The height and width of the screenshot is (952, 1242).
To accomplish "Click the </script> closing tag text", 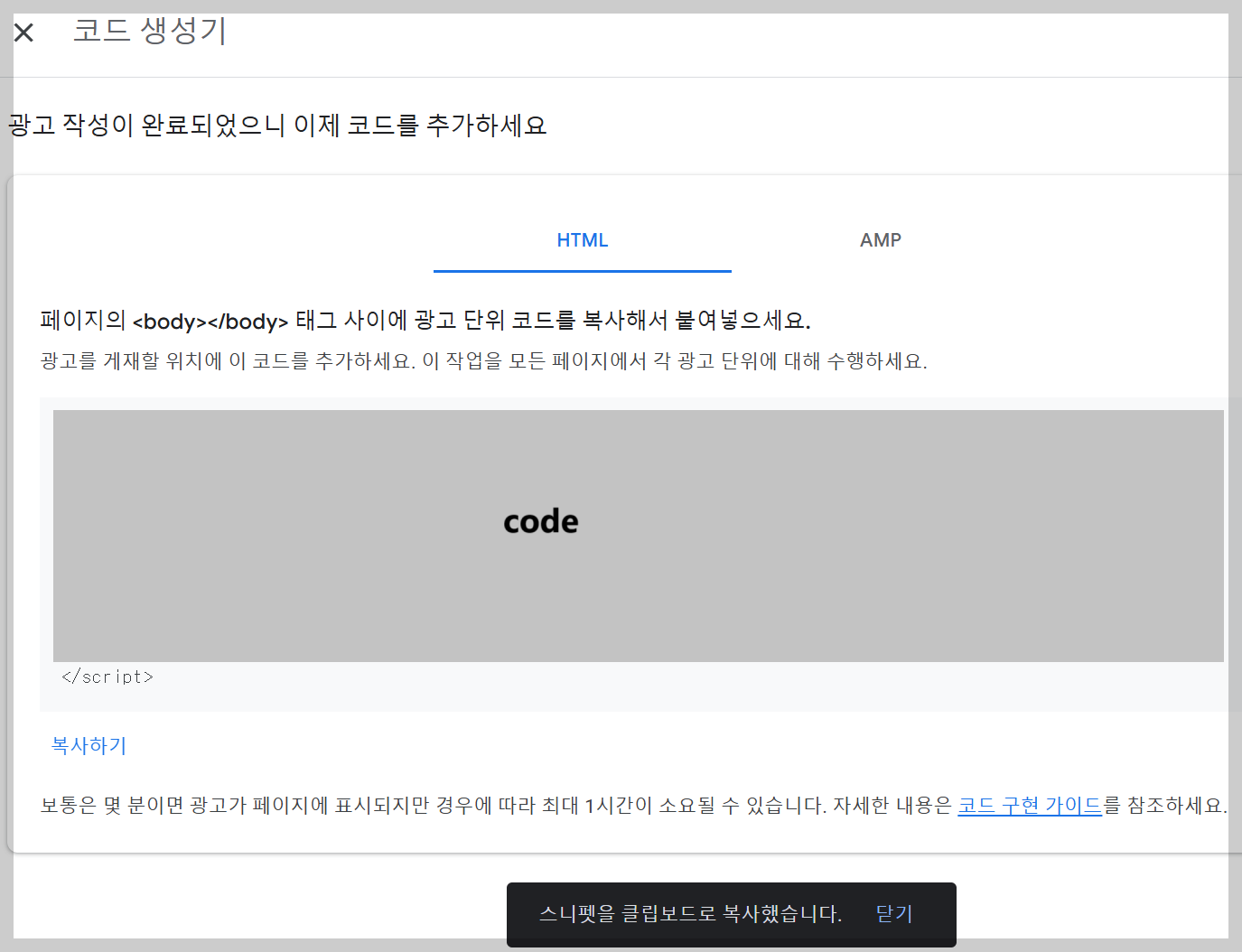I will tap(107, 677).
